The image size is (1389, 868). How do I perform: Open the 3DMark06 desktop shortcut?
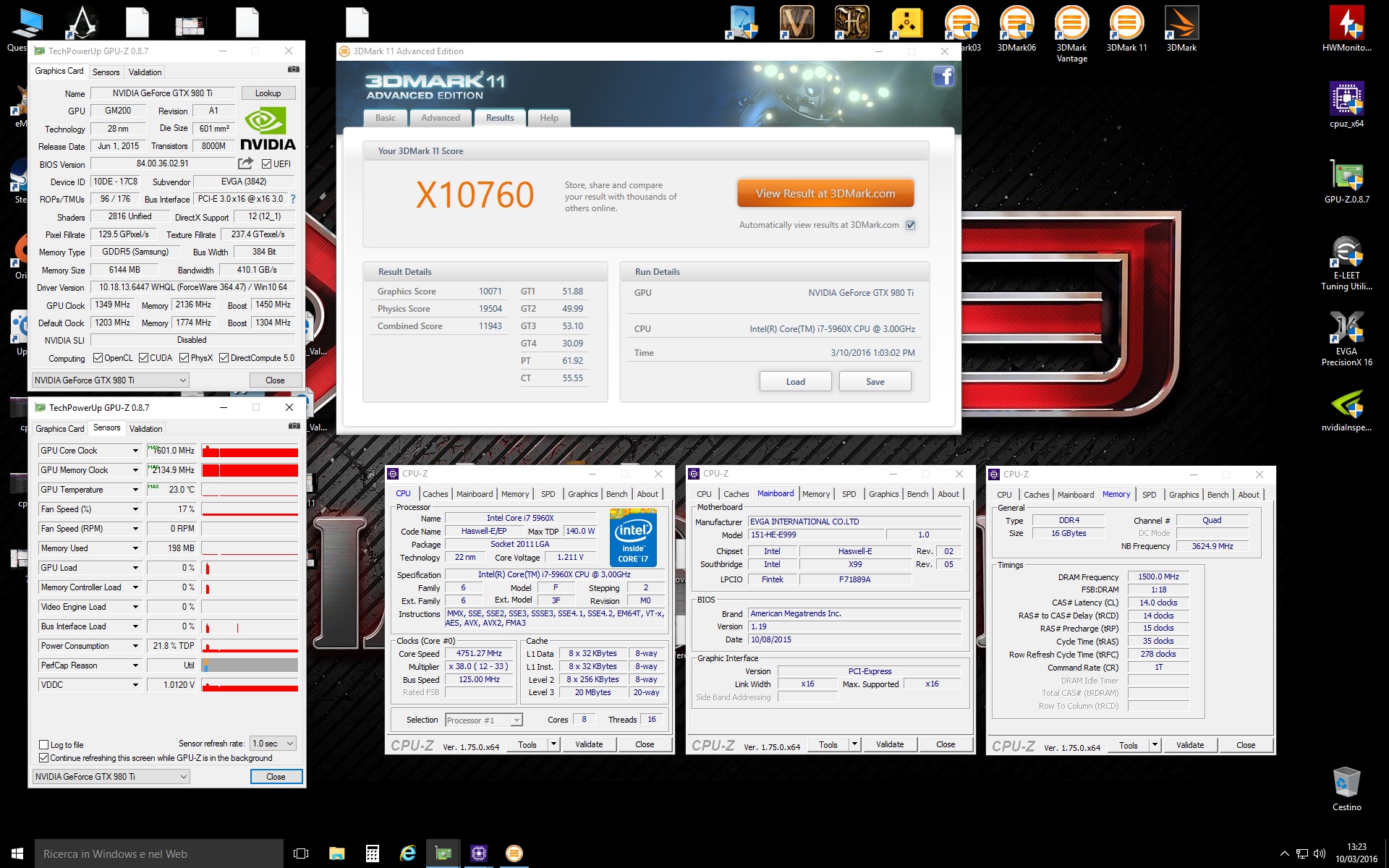point(1016,29)
